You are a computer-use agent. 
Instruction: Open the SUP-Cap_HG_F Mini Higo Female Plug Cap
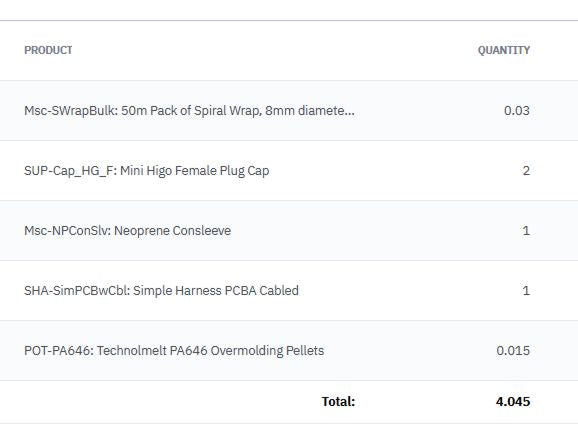point(146,171)
